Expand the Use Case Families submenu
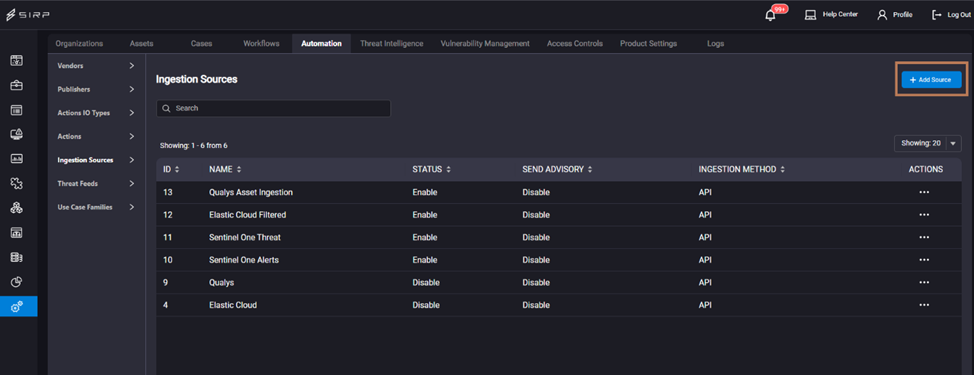 click(x=131, y=207)
